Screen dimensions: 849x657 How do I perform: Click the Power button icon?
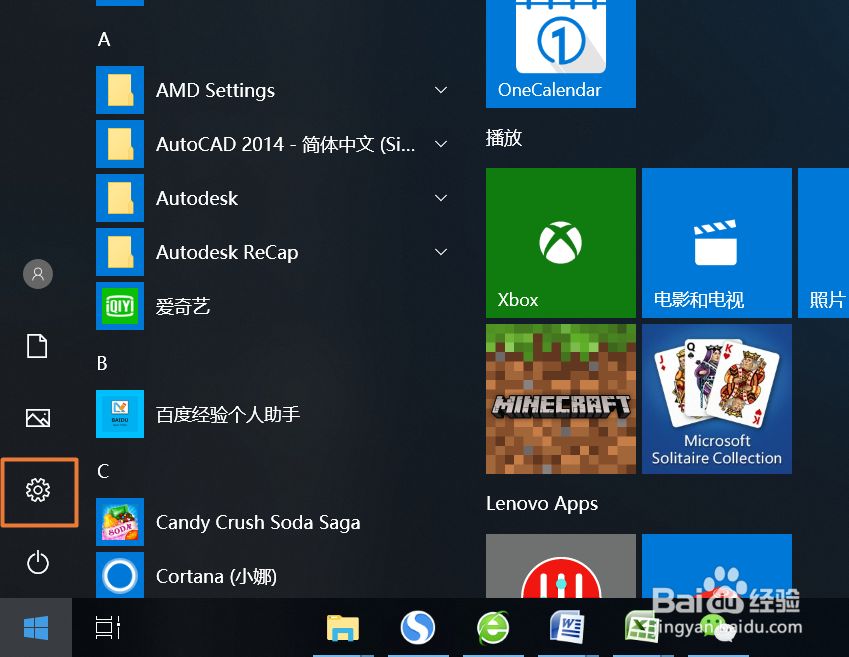pos(38,562)
